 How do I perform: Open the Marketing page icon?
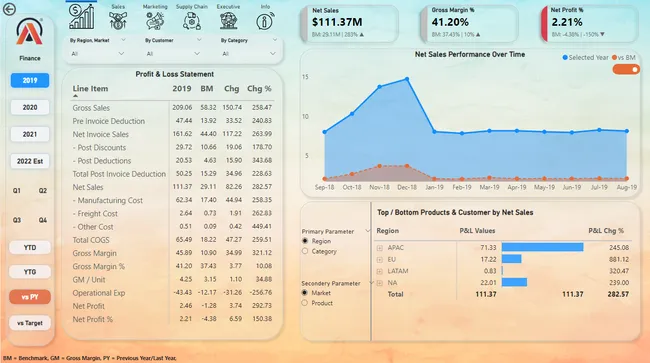(x=155, y=21)
